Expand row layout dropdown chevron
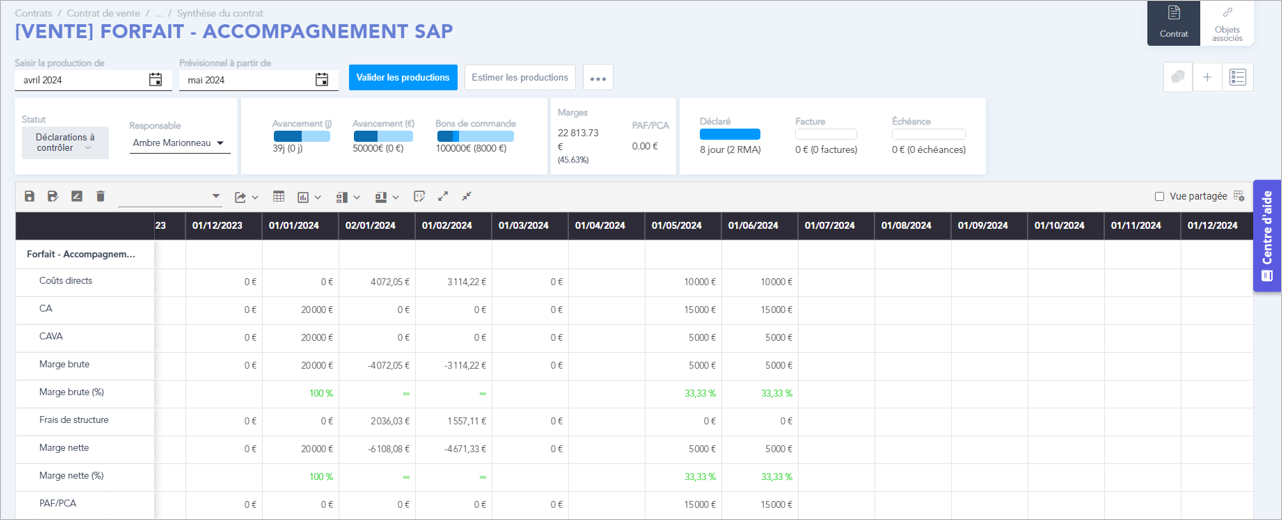The image size is (1282, 520). pyautogui.click(x=356, y=198)
